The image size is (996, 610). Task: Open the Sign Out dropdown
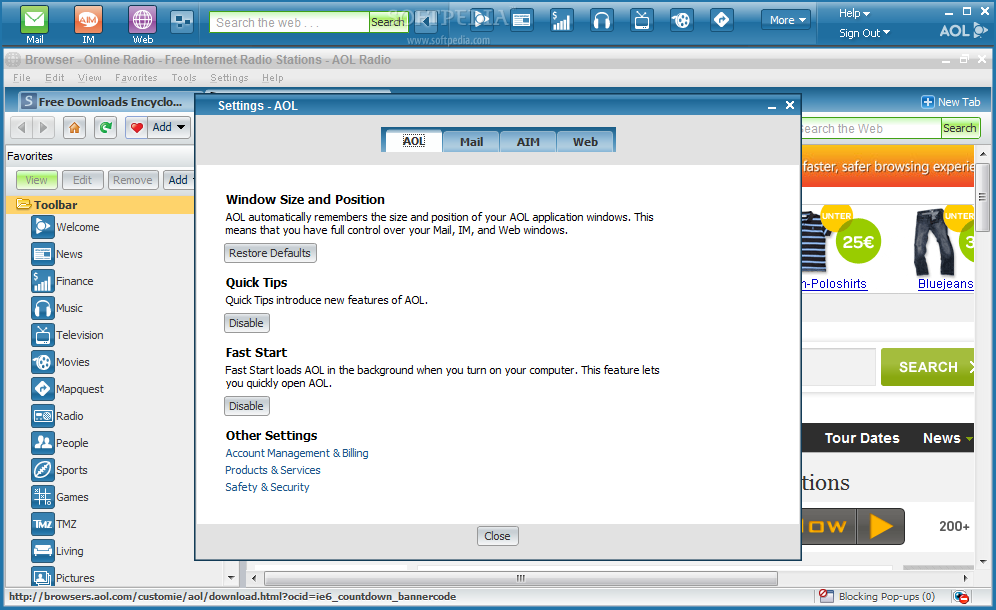point(865,33)
